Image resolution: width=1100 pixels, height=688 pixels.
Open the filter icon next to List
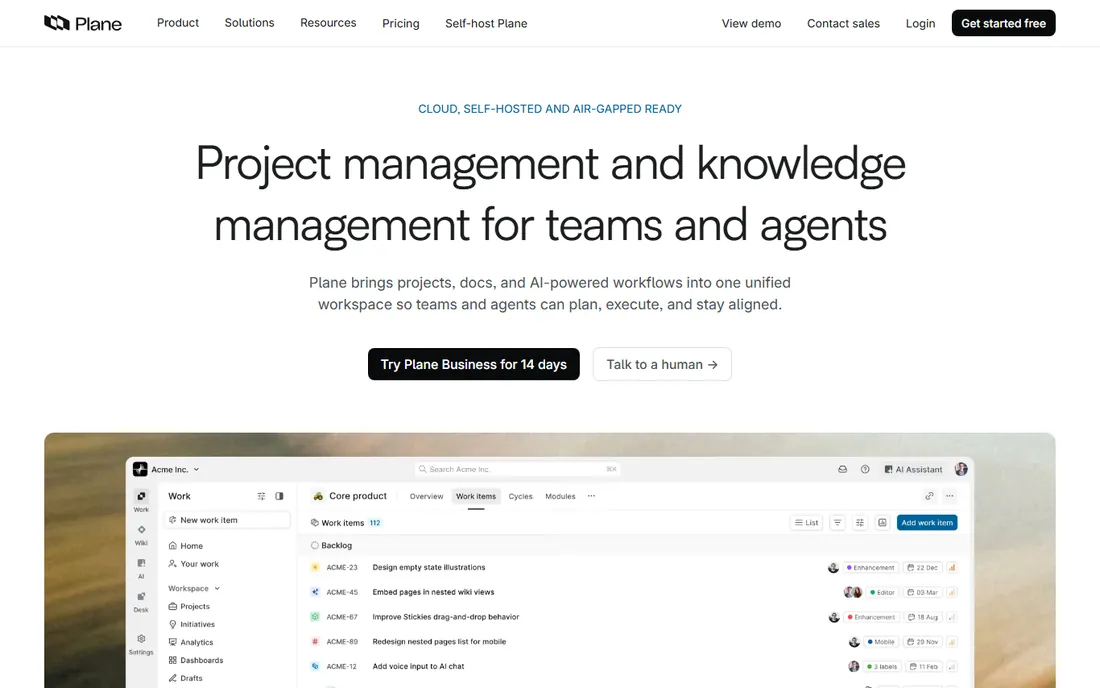pos(838,522)
